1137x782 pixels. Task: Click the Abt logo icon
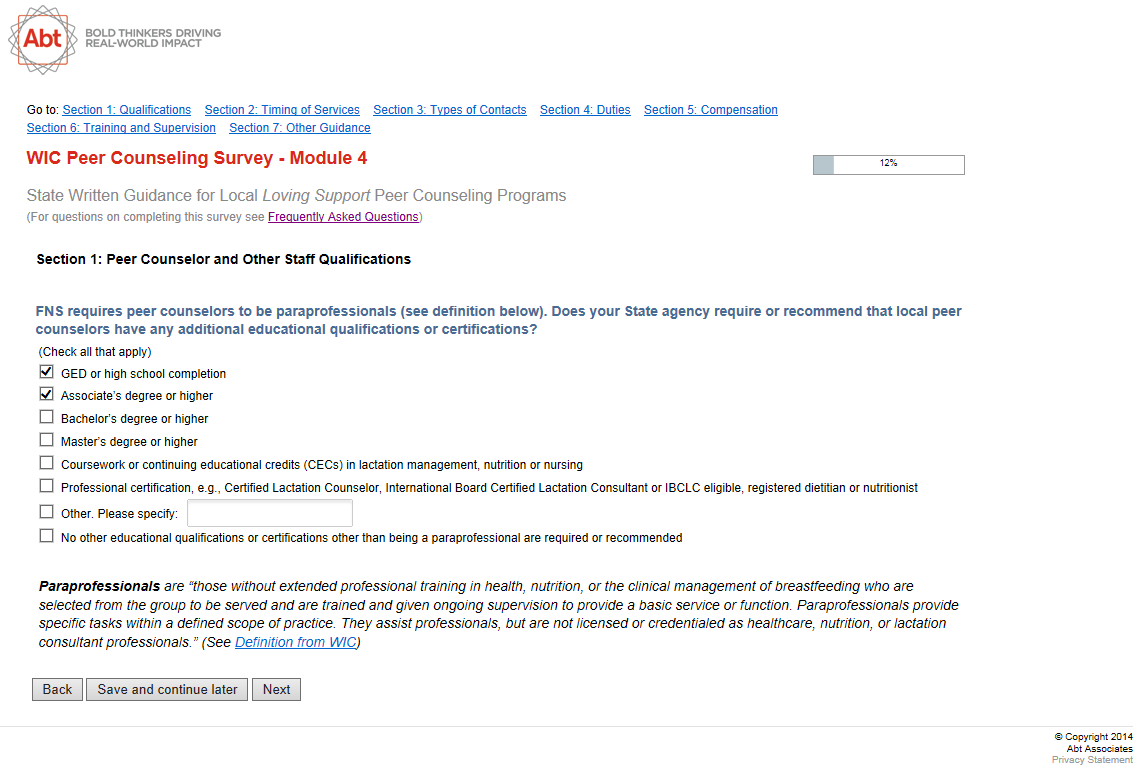tap(42, 39)
